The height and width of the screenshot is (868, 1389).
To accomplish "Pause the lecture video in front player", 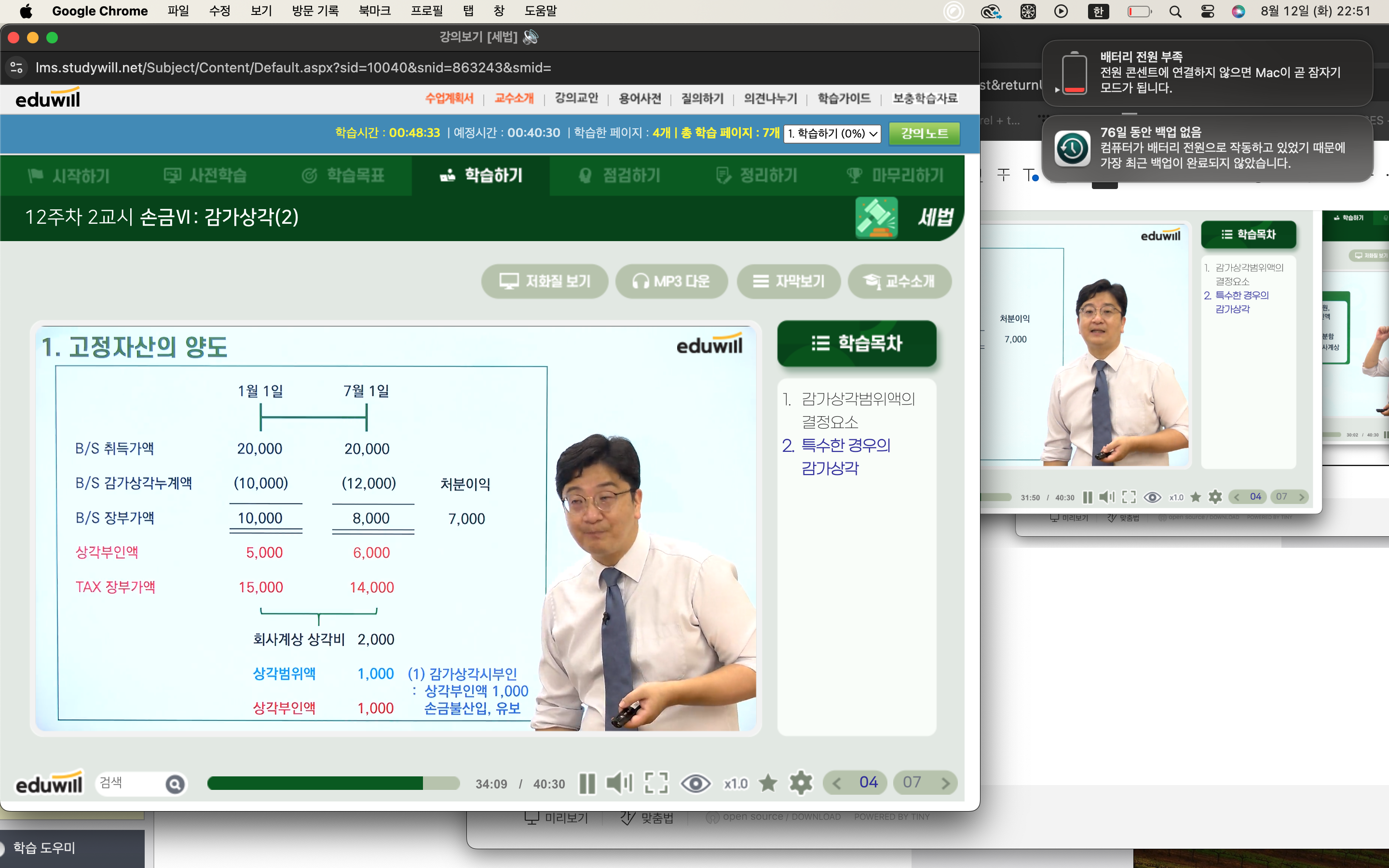I will 586,784.
